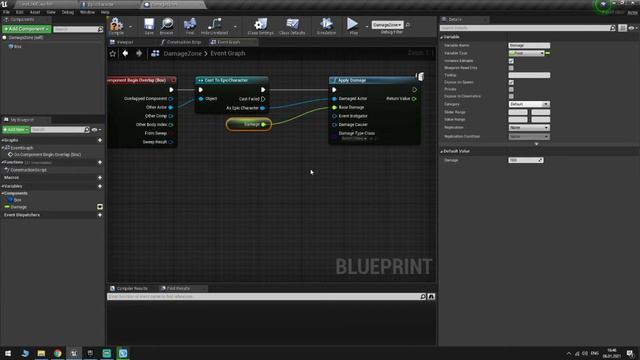Click the Add Component button
This screenshot has height=360, width=640.
27,29
